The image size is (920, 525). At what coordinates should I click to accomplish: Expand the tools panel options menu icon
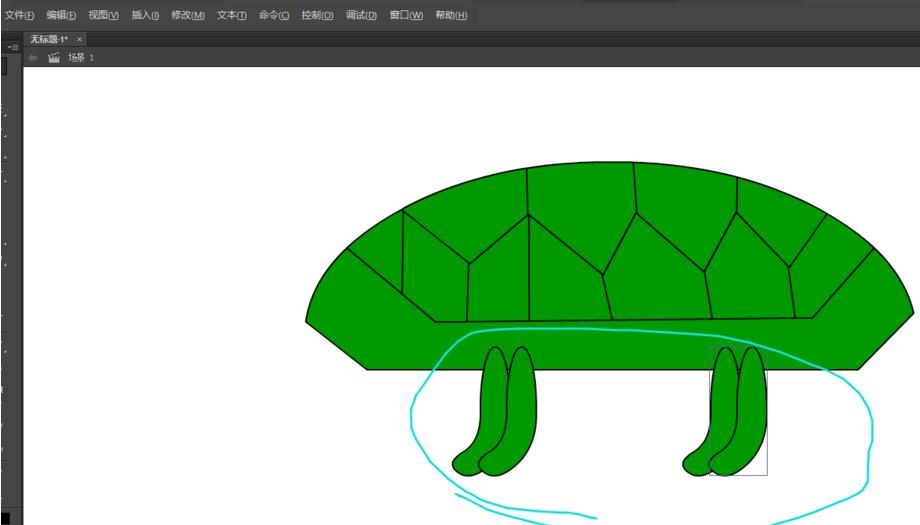(x=13, y=47)
